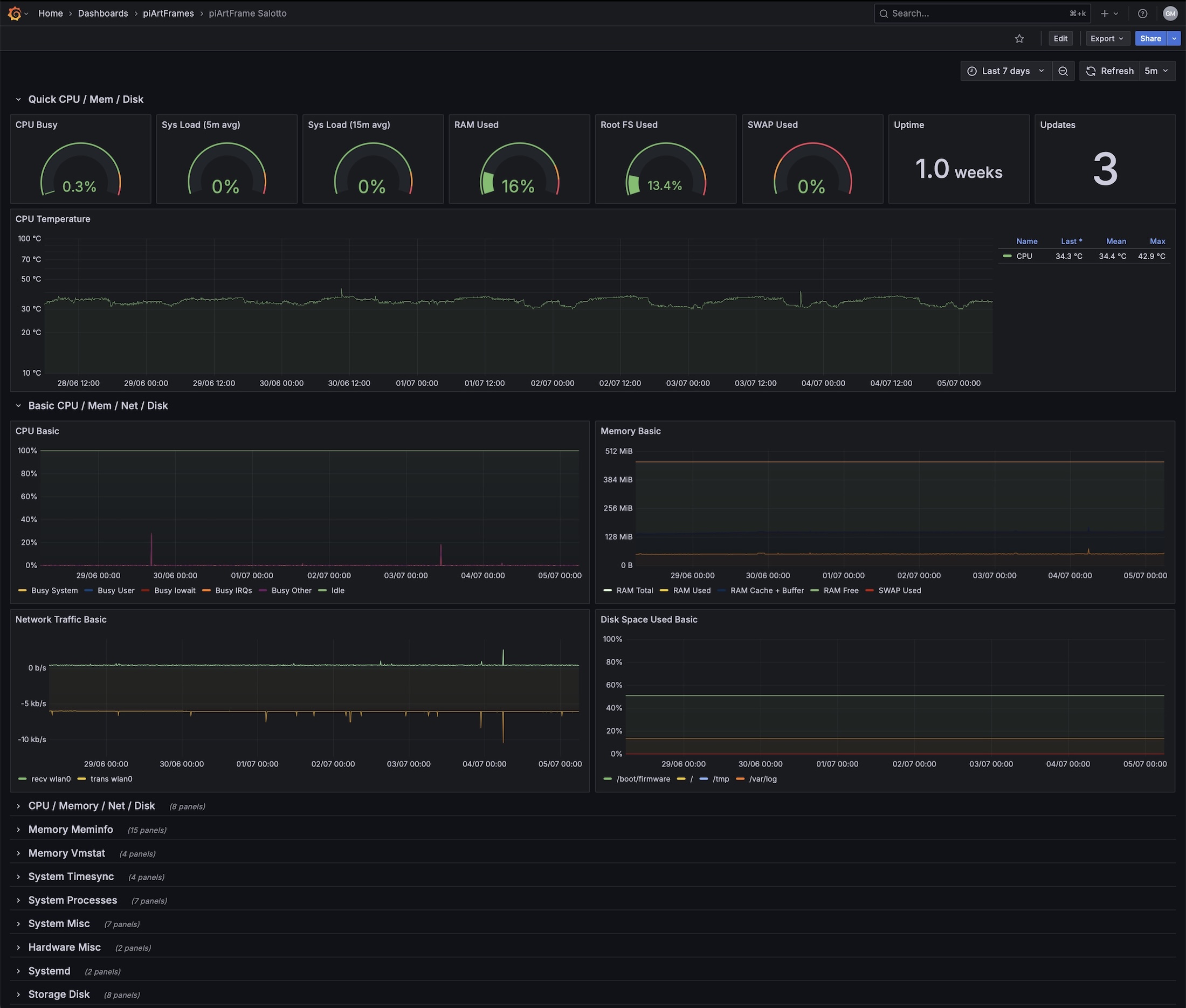1186x1008 pixels.
Task: Expand the Hardware Misc row
Action: [58, 947]
